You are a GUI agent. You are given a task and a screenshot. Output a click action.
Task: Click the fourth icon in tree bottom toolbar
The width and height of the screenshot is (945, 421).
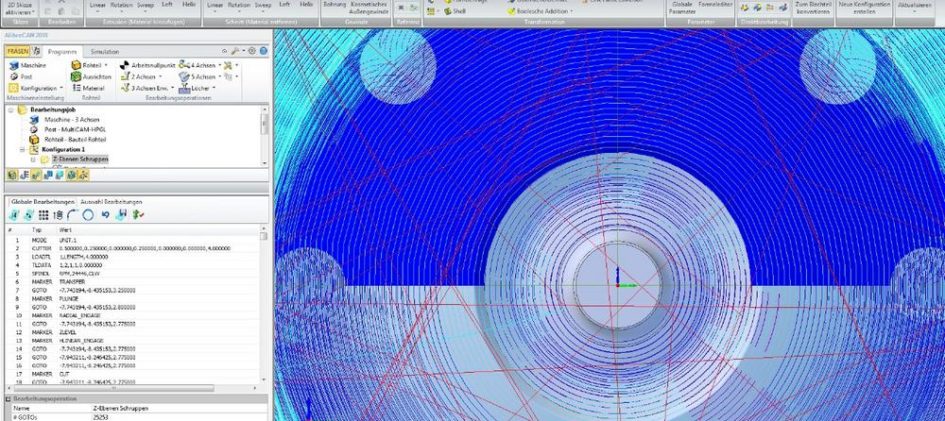[x=48, y=175]
